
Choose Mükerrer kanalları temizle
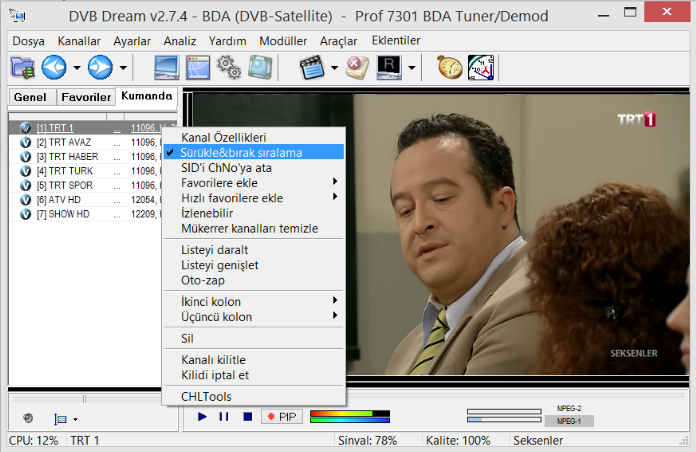(254, 228)
